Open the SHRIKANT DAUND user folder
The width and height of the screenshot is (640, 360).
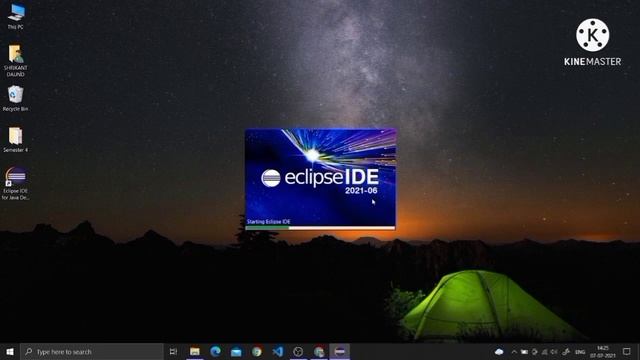tap(16, 60)
